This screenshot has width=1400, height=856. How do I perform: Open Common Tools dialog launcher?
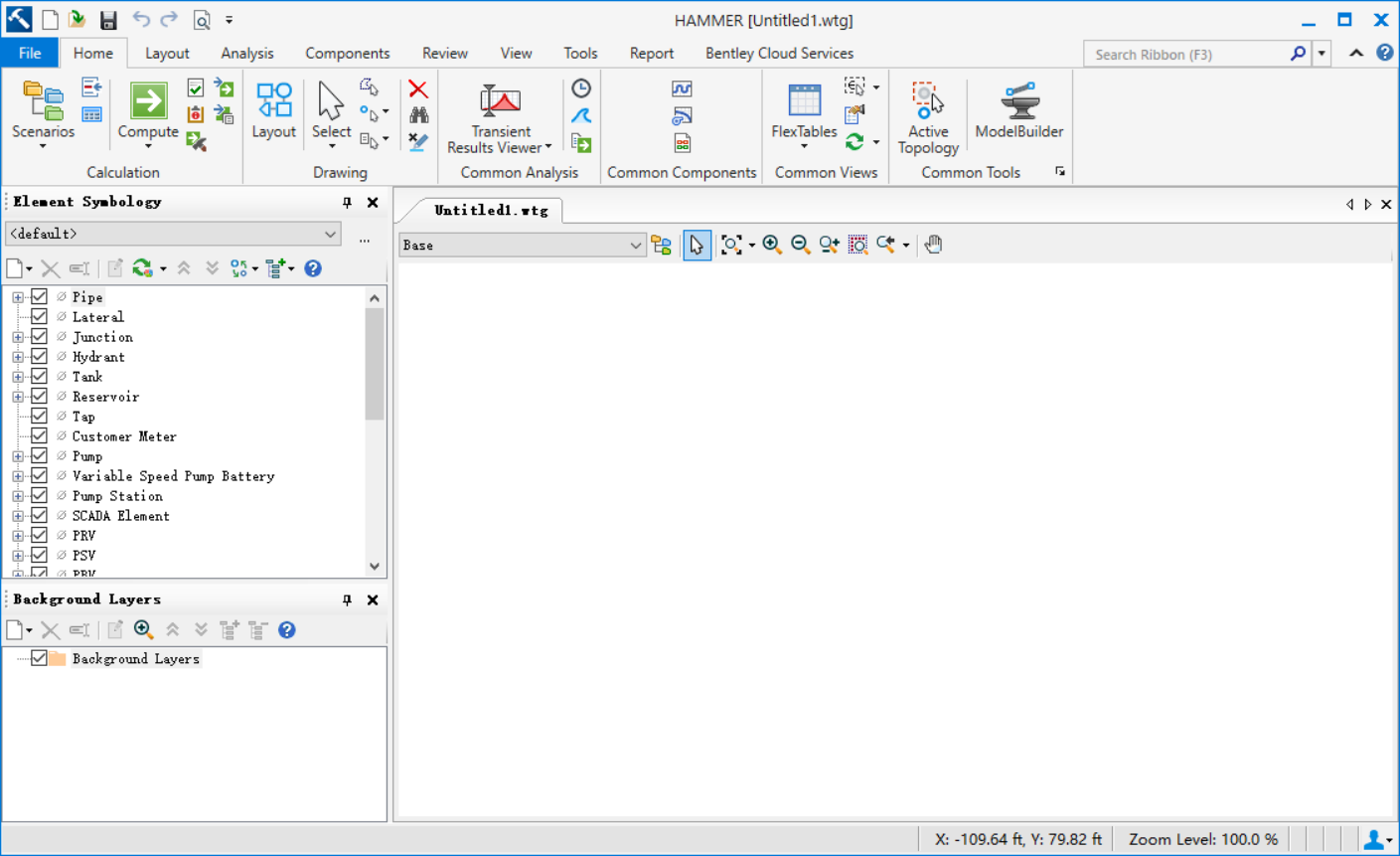coord(1060,172)
